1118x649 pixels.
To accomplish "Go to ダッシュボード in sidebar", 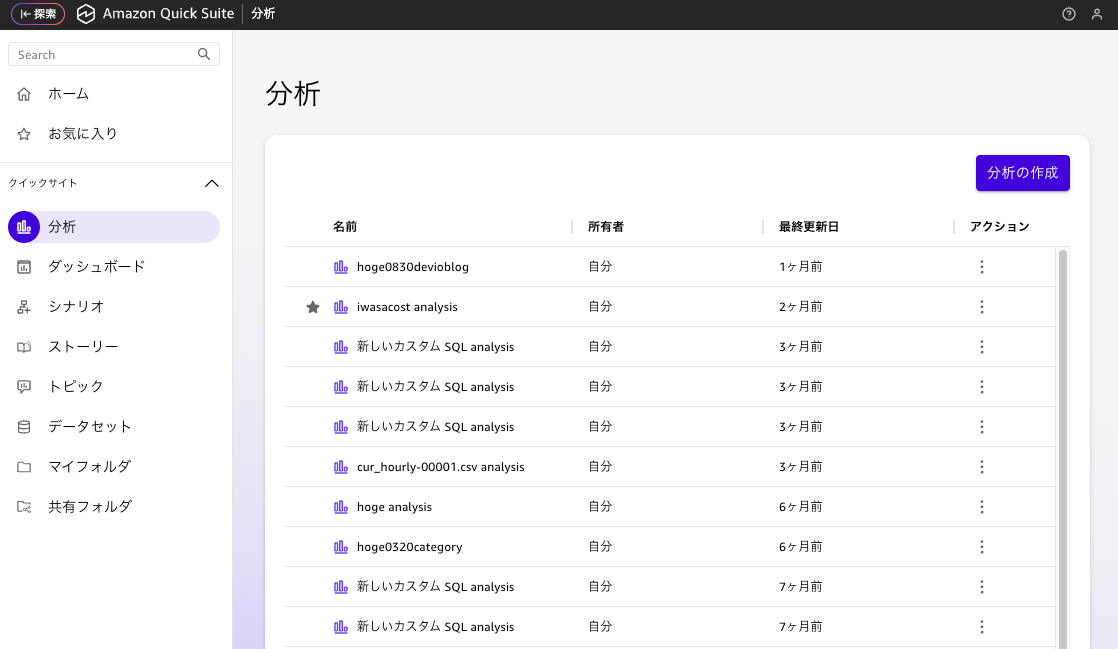I will point(96,267).
